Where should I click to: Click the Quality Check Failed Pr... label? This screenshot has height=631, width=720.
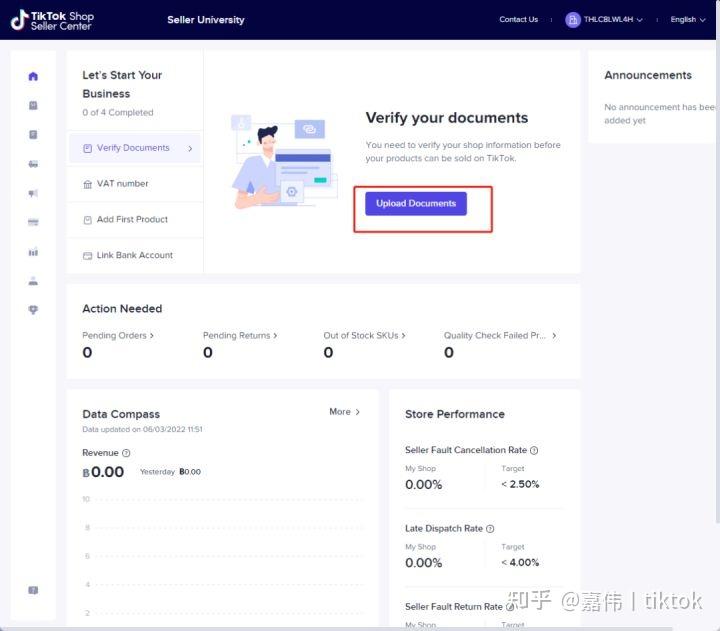pyautogui.click(x=495, y=336)
